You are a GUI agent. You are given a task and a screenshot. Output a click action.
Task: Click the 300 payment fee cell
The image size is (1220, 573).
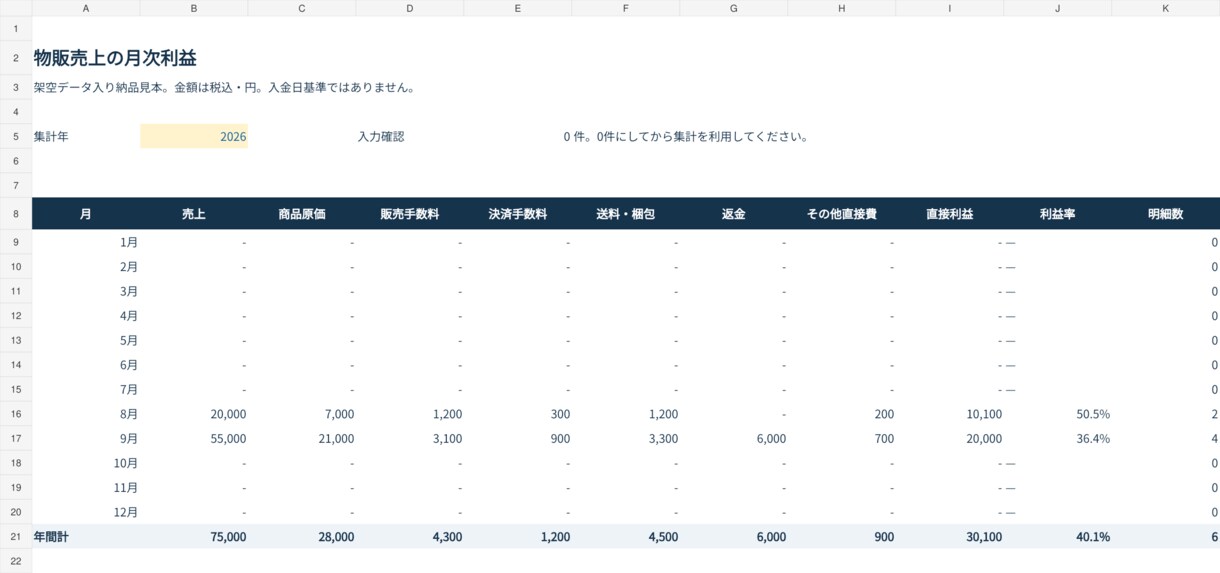(x=518, y=414)
